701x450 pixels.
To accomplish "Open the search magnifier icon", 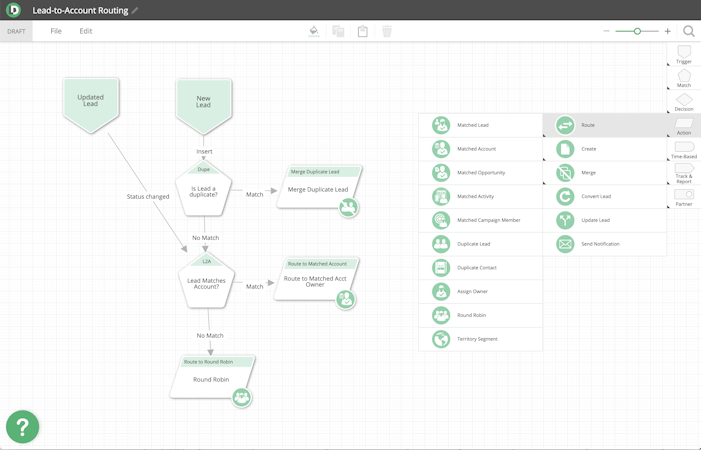I will [689, 31].
